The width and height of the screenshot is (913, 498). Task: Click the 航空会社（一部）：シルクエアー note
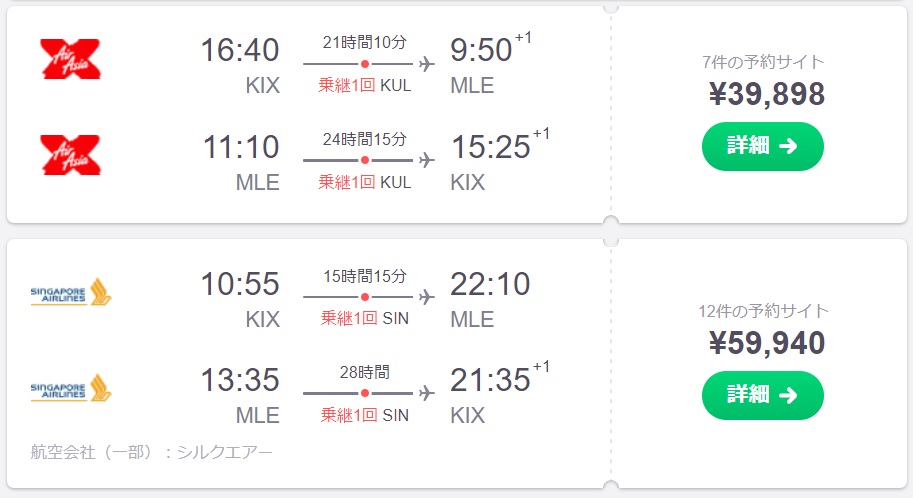[x=151, y=452]
